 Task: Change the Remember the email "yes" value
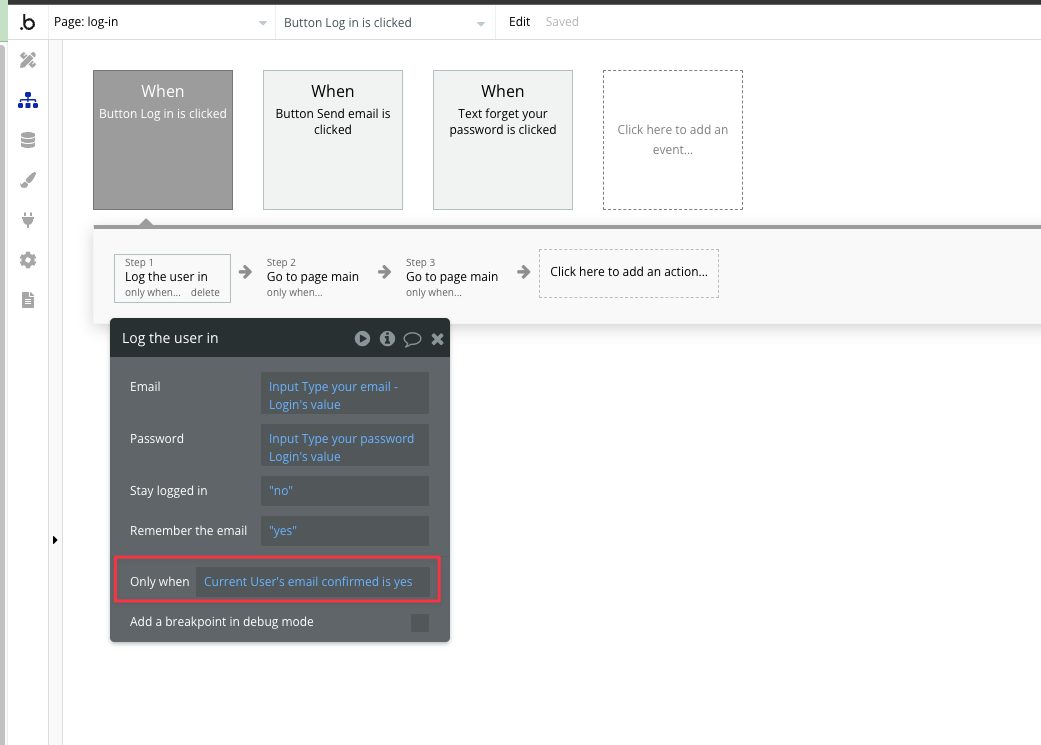point(345,531)
